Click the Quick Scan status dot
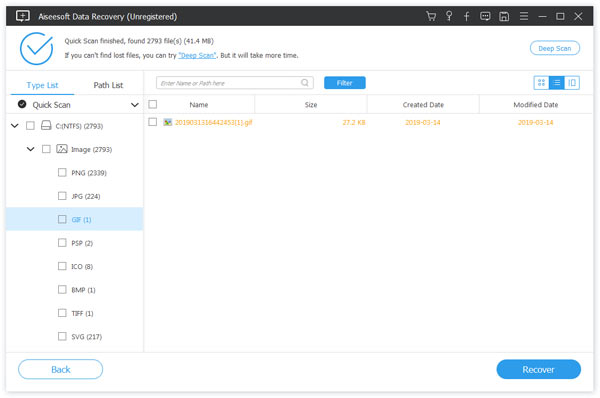 tap(22, 104)
